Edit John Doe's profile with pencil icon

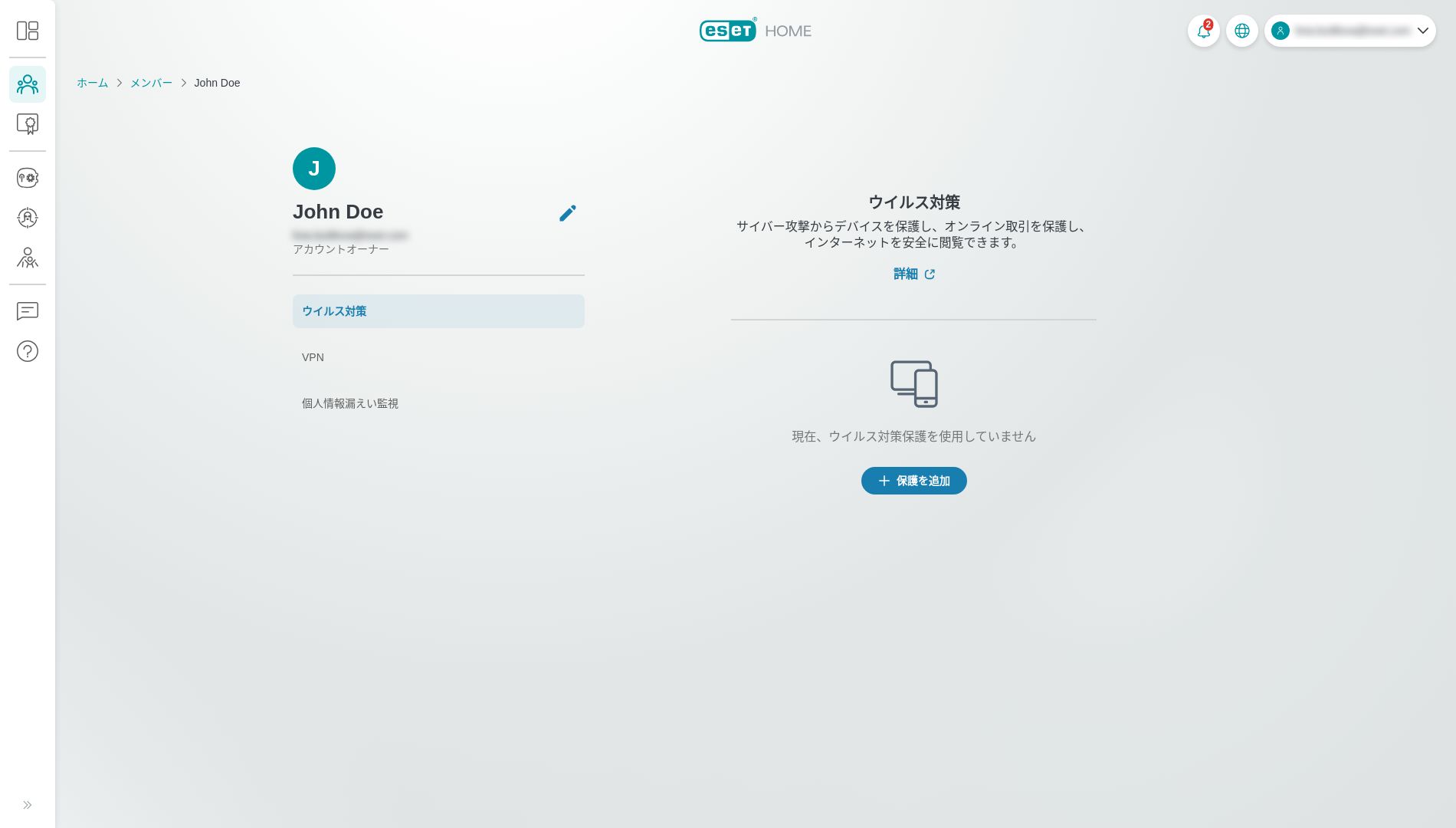[567, 213]
